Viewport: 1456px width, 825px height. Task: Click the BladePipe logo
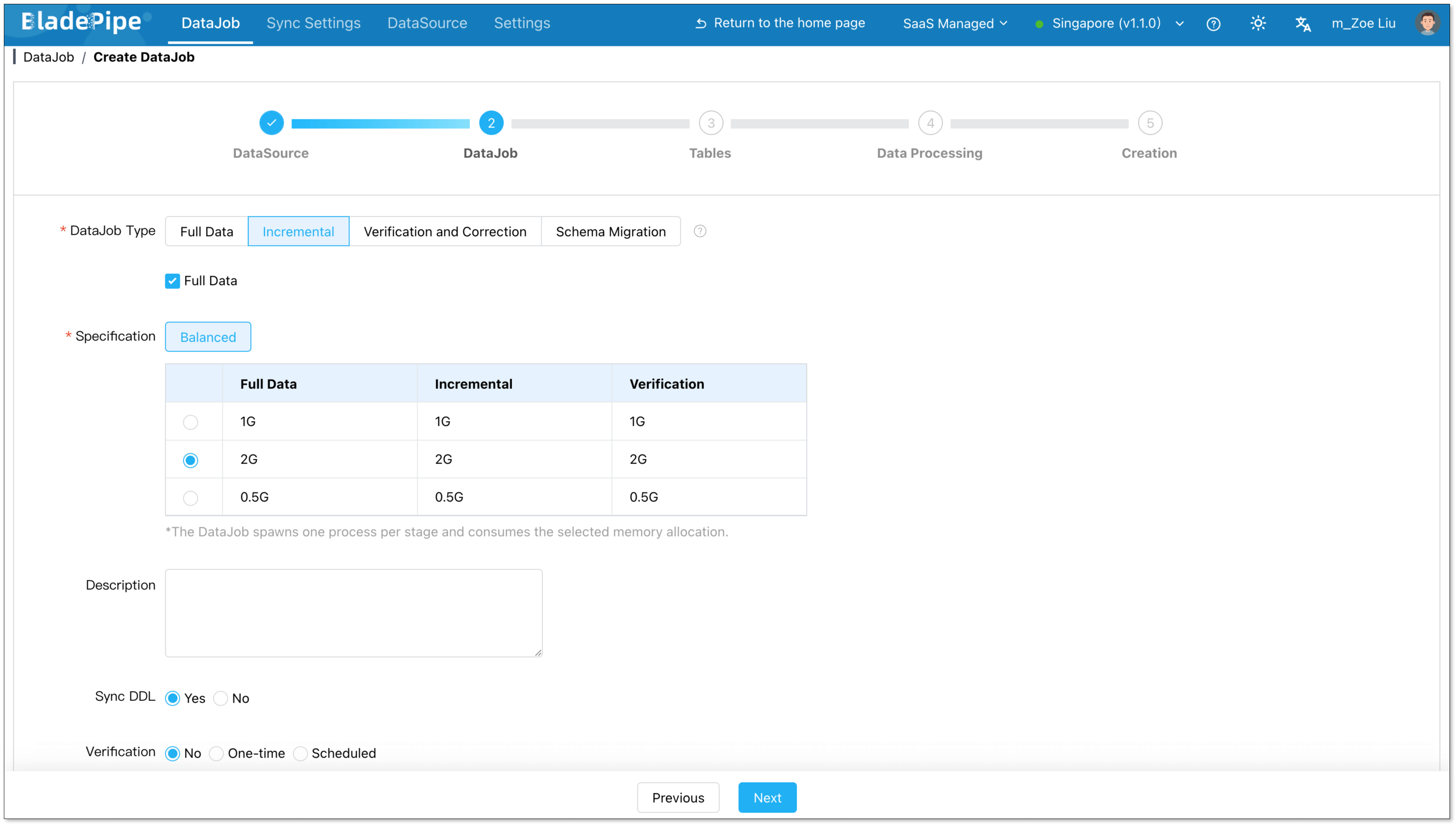(x=82, y=22)
